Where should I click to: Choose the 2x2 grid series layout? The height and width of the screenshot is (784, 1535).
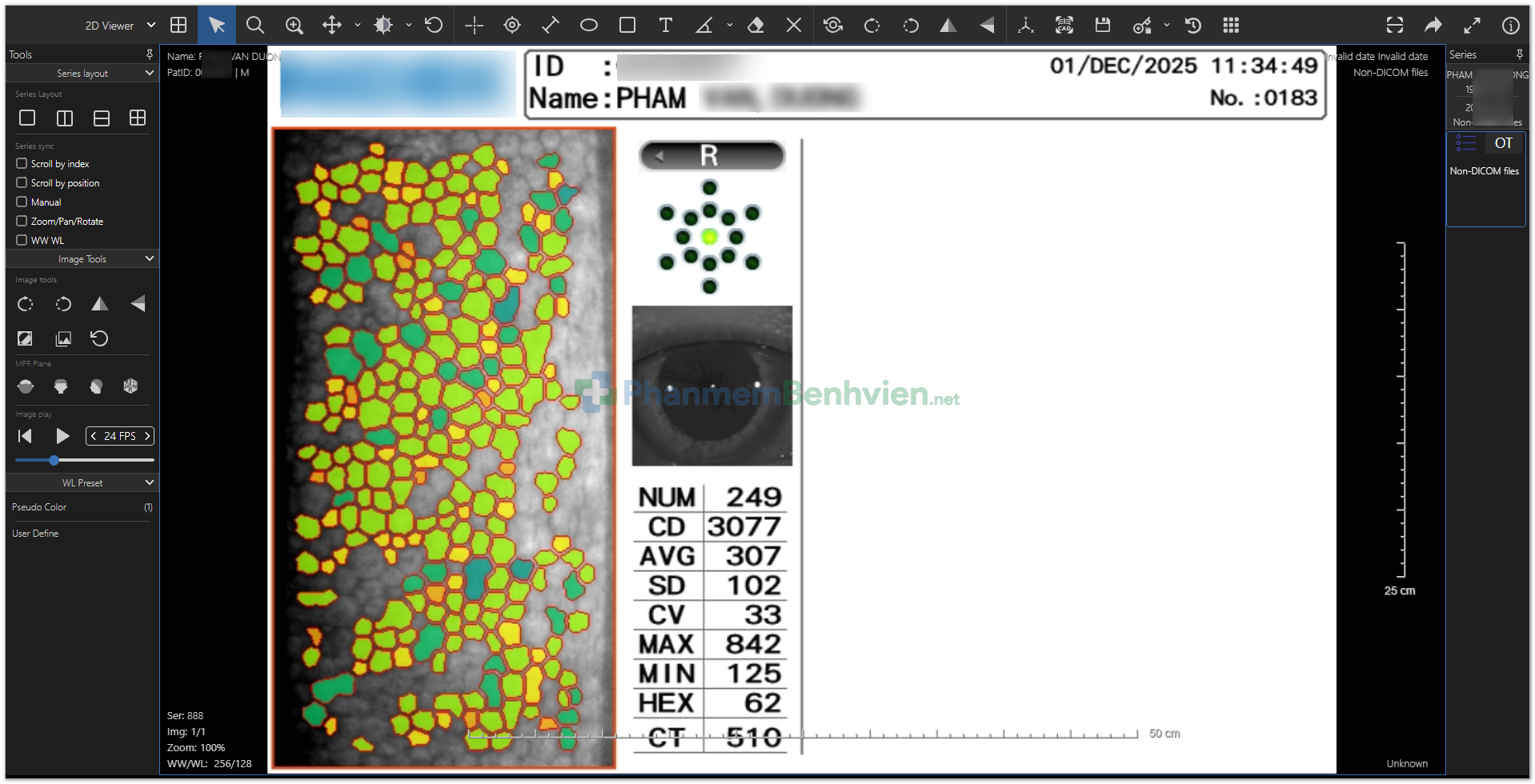pyautogui.click(x=138, y=118)
